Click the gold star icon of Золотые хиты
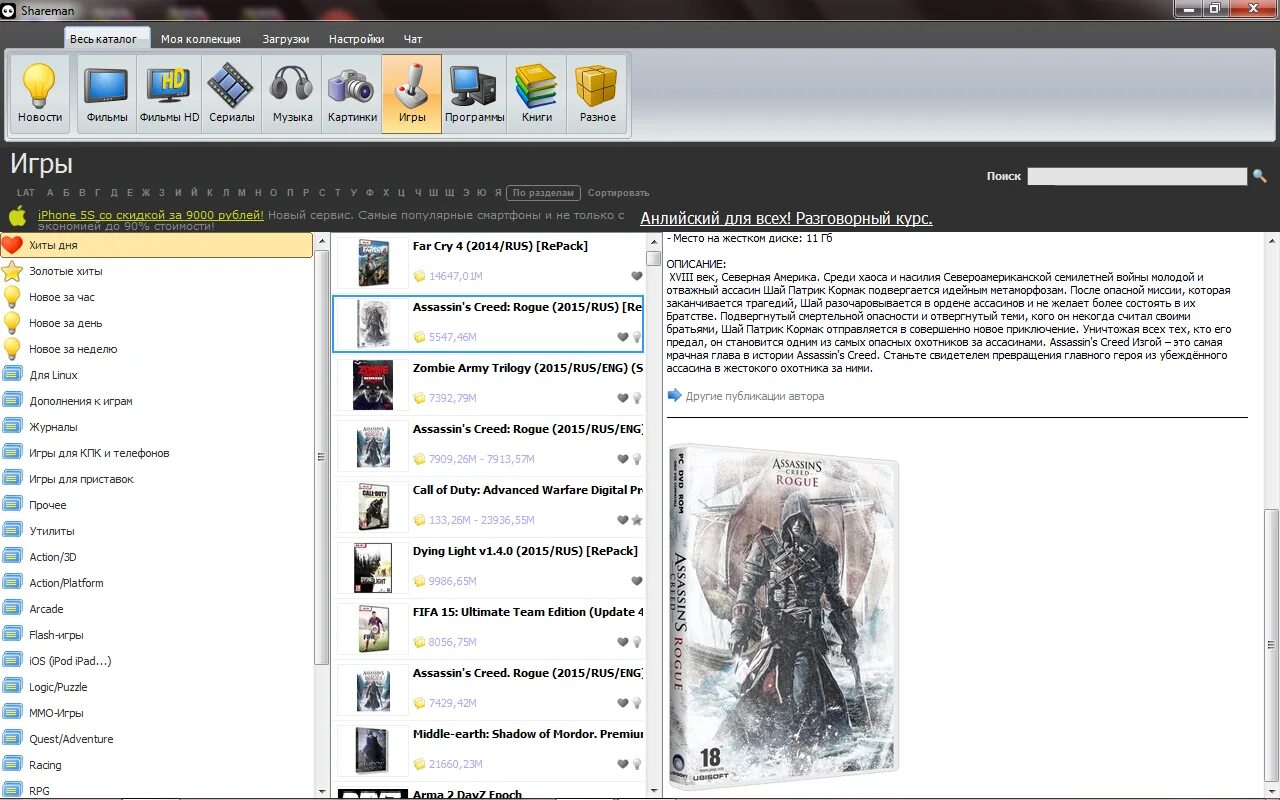1280x800 pixels. pos(12,271)
